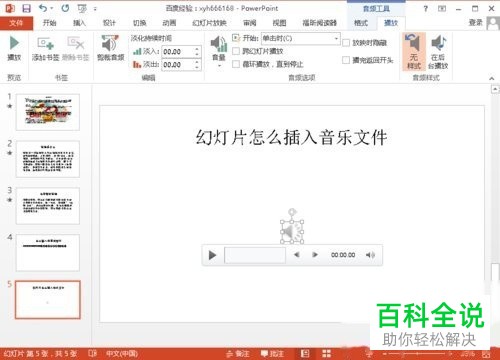
Task: Increase 淡入 fade-in value with up arrow
Action: [x=197, y=49]
